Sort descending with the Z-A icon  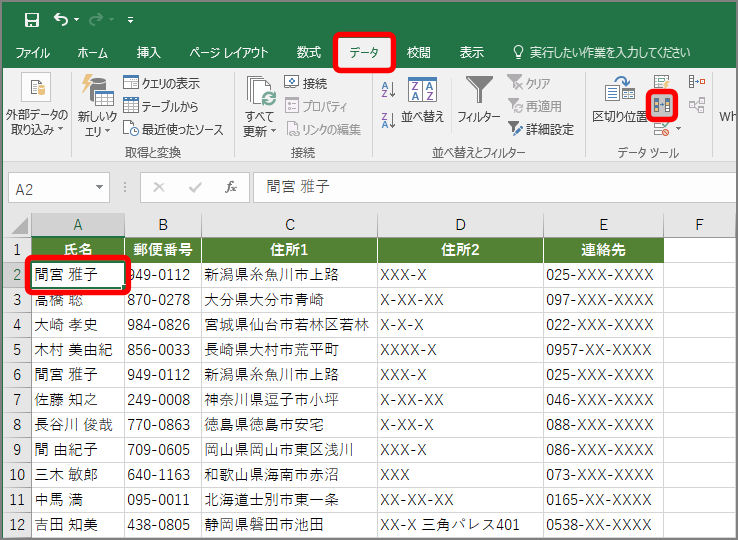[388, 121]
